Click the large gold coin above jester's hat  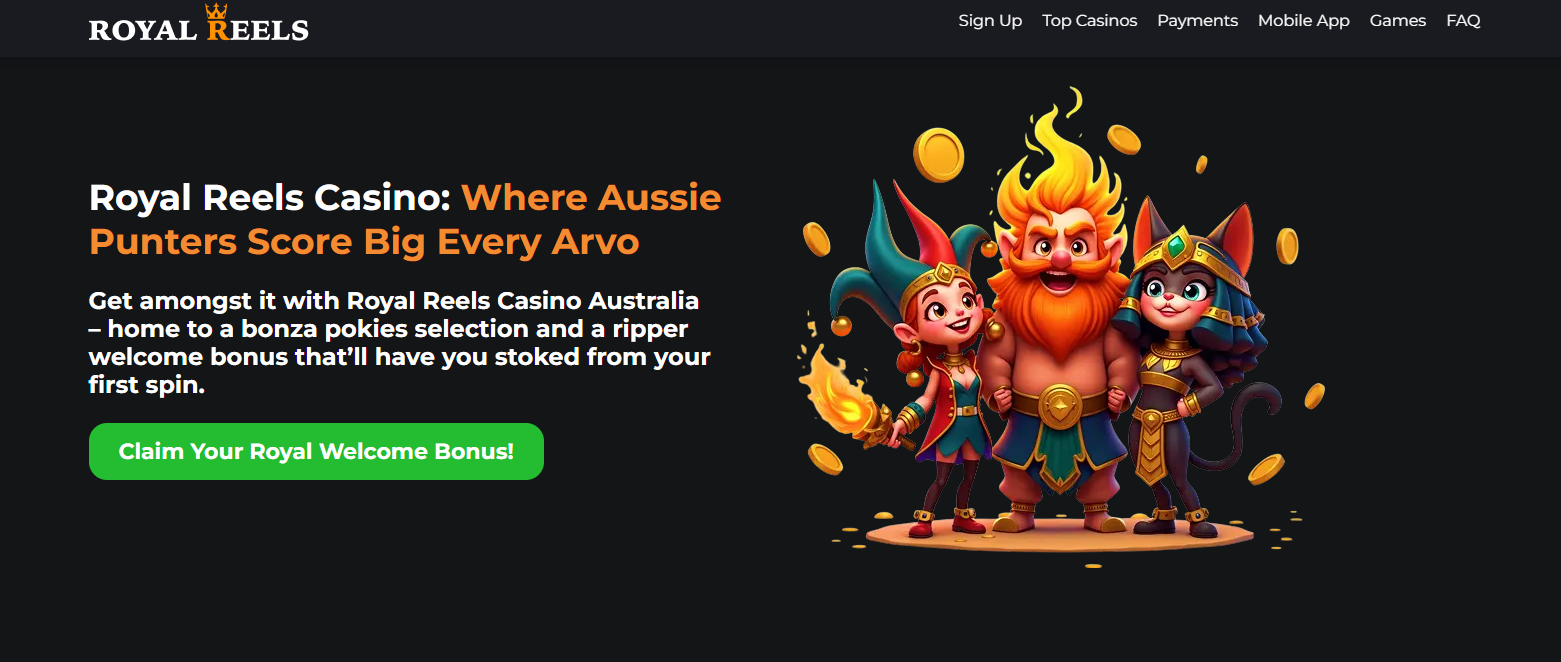pyautogui.click(x=939, y=155)
